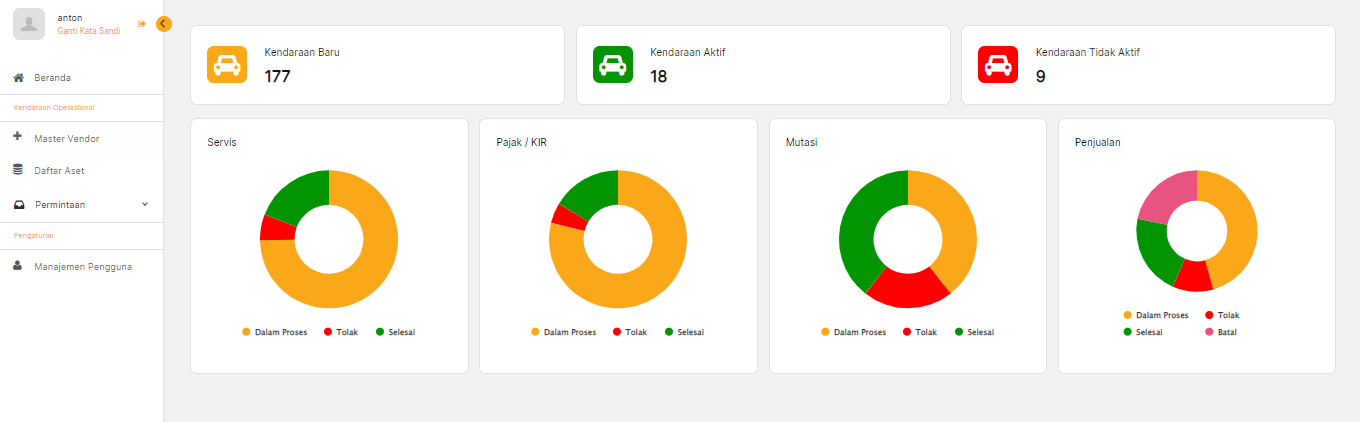
Task: Click the red Kendaraan Tidak Aktif car icon
Action: coord(997,65)
